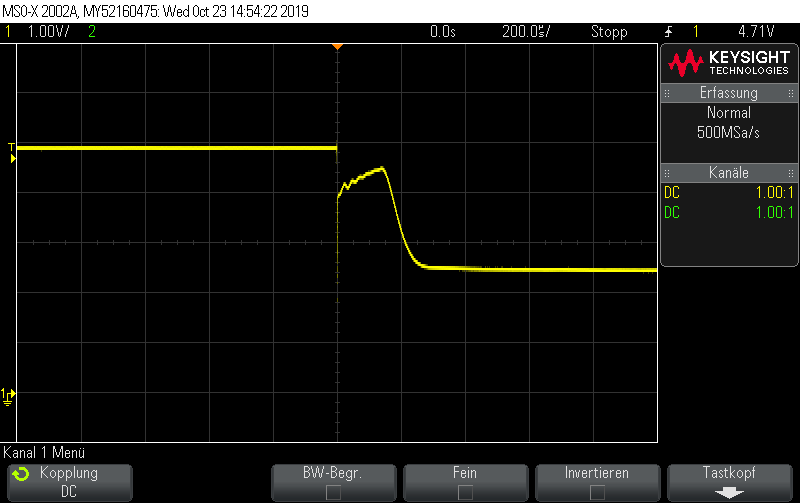The width and height of the screenshot is (800, 503).
Task: Click the 500MSa/s sample rate text
Action: coord(728,133)
